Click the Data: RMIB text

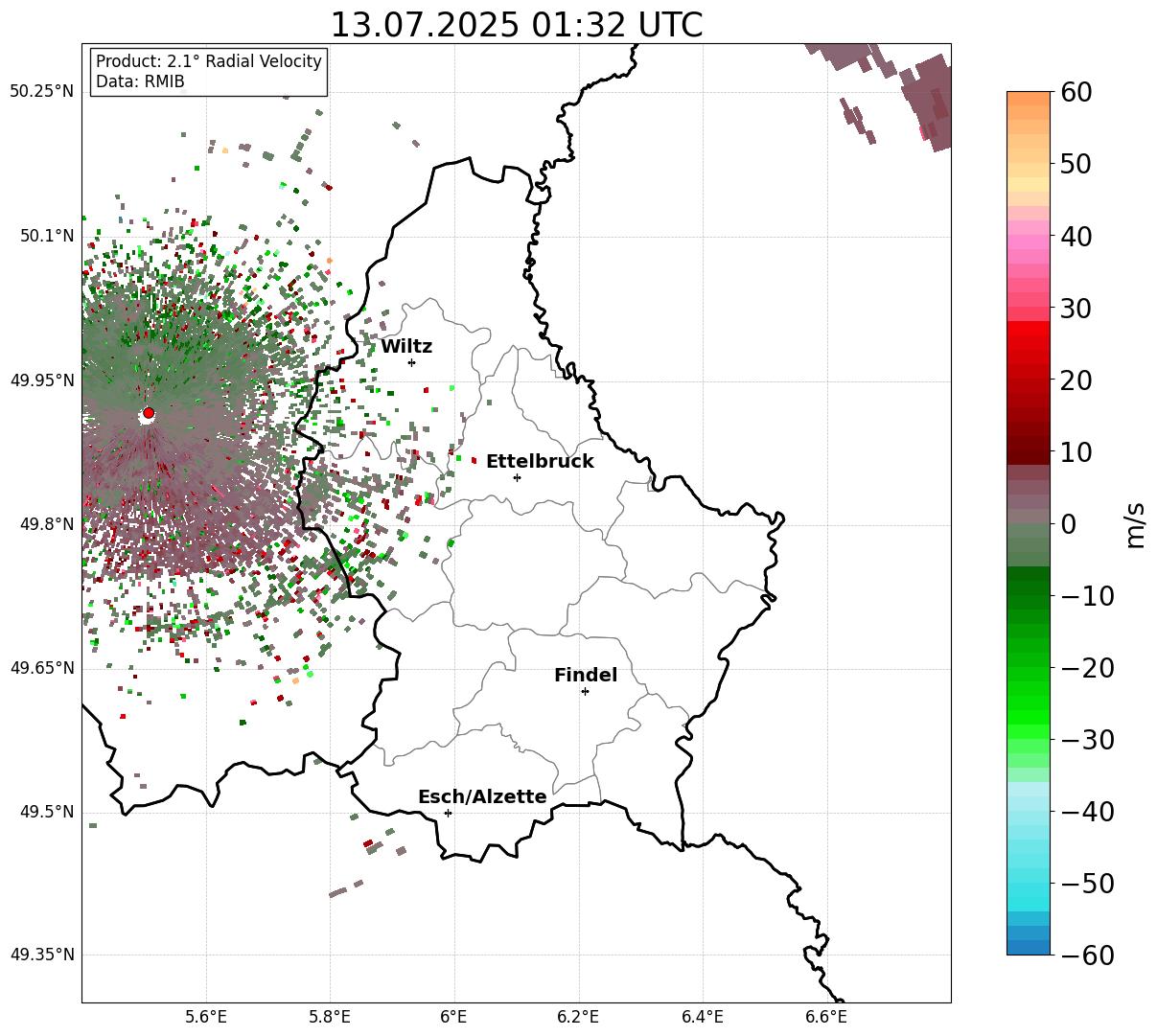(x=140, y=82)
